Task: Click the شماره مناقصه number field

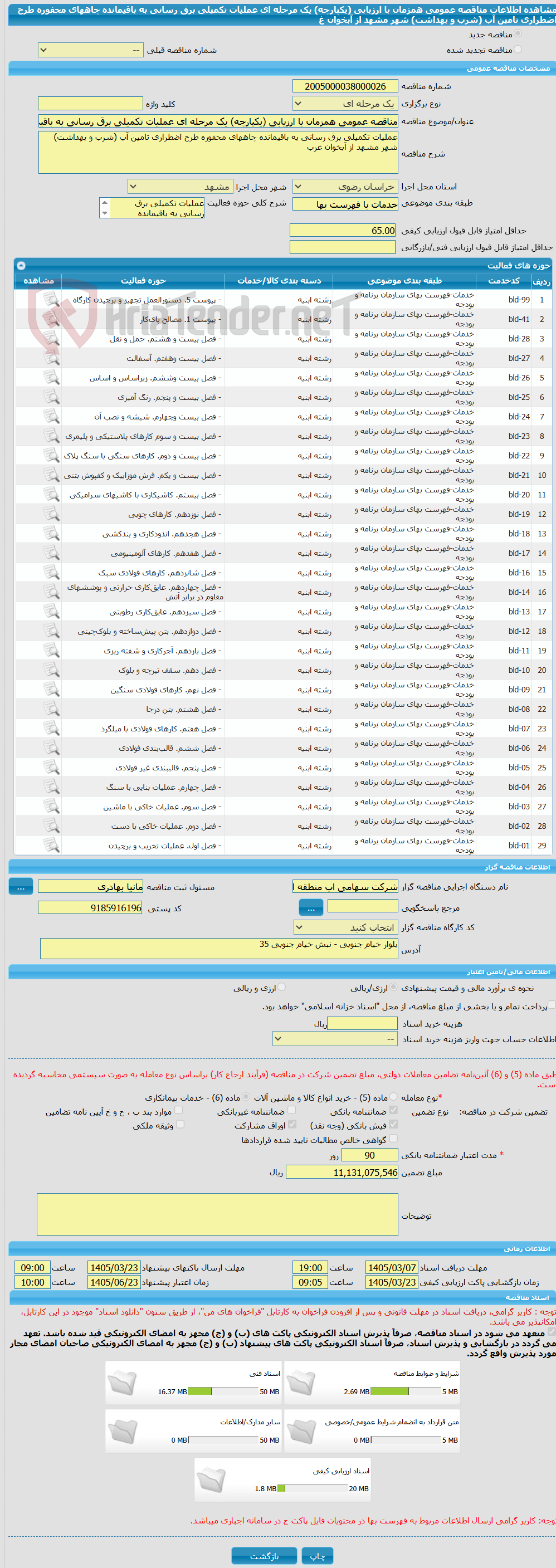Action: click(x=345, y=86)
